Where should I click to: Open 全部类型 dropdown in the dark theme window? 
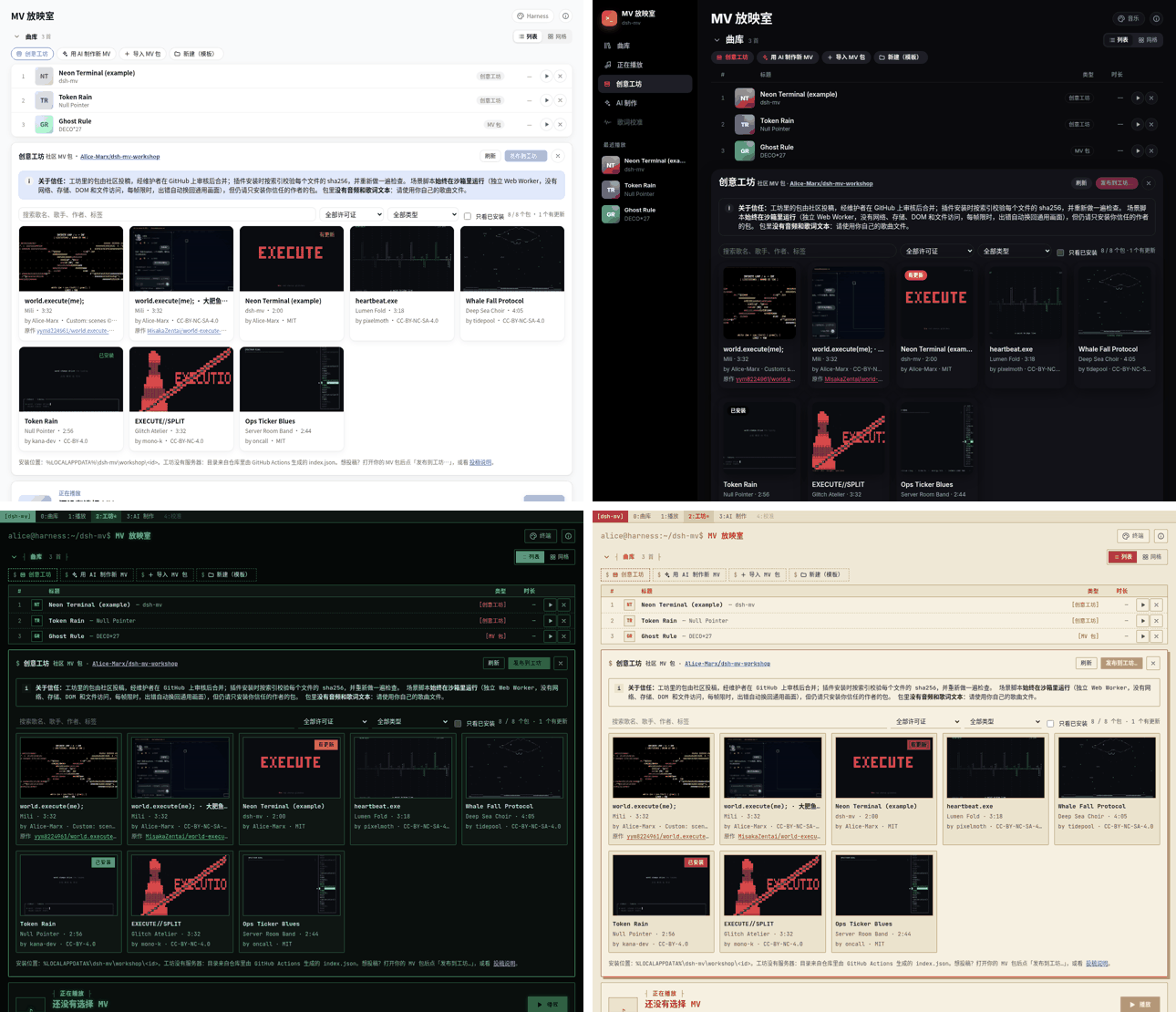point(1016,251)
